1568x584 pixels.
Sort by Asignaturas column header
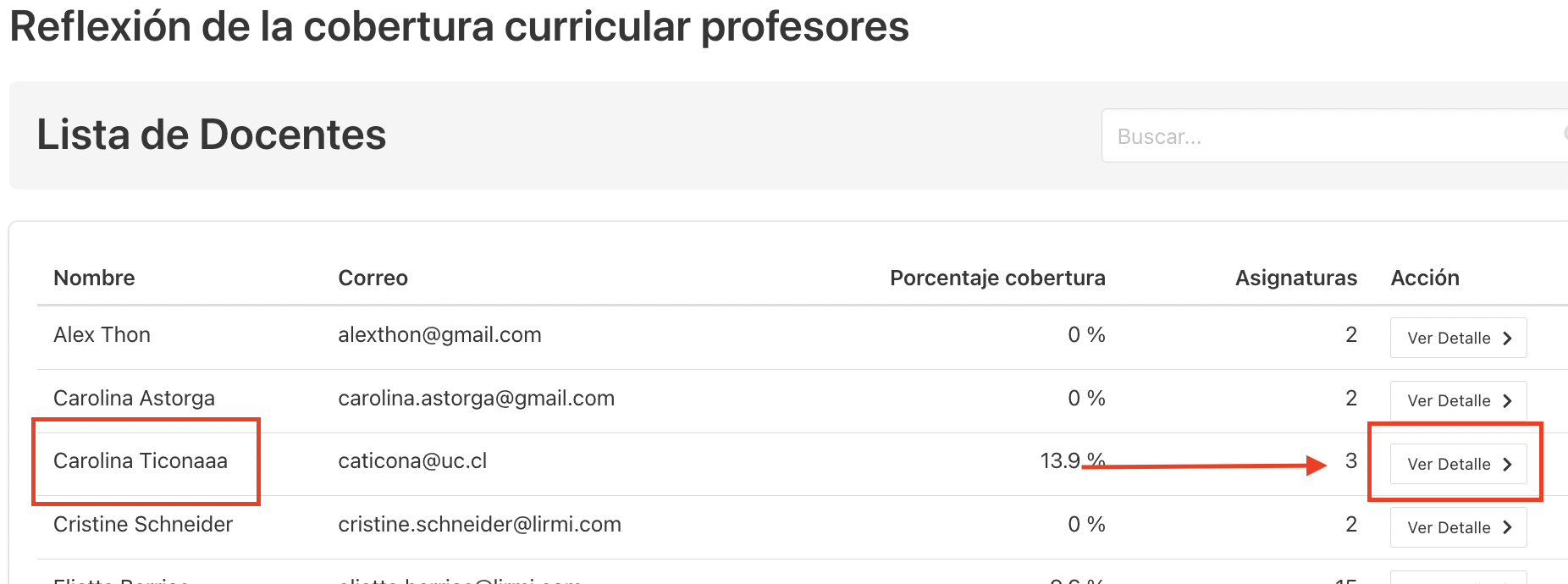coord(1295,278)
